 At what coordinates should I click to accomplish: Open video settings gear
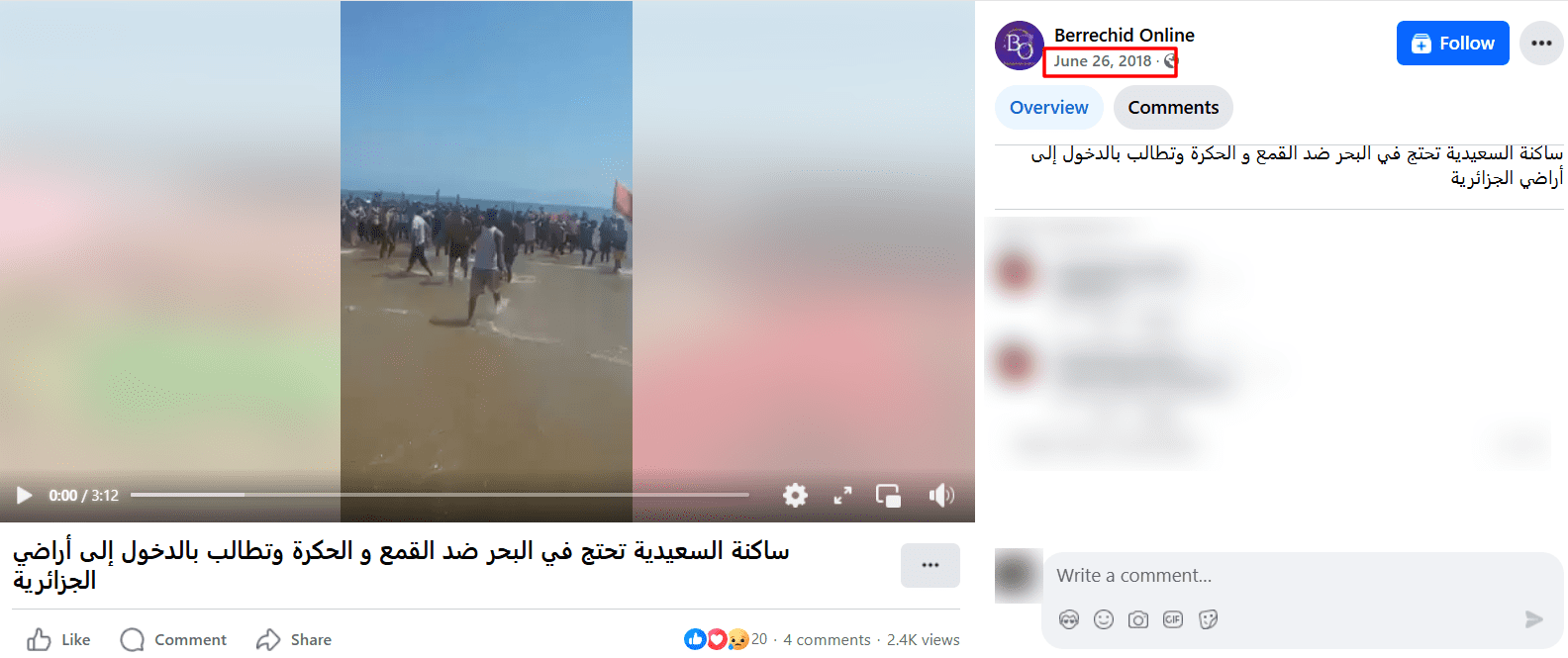point(795,495)
